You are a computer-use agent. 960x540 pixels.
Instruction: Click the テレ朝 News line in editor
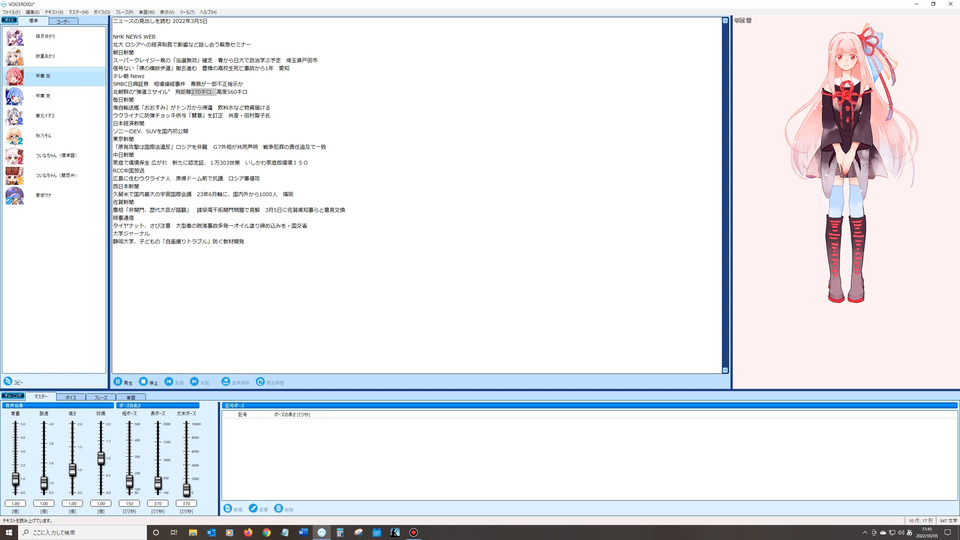pos(129,76)
